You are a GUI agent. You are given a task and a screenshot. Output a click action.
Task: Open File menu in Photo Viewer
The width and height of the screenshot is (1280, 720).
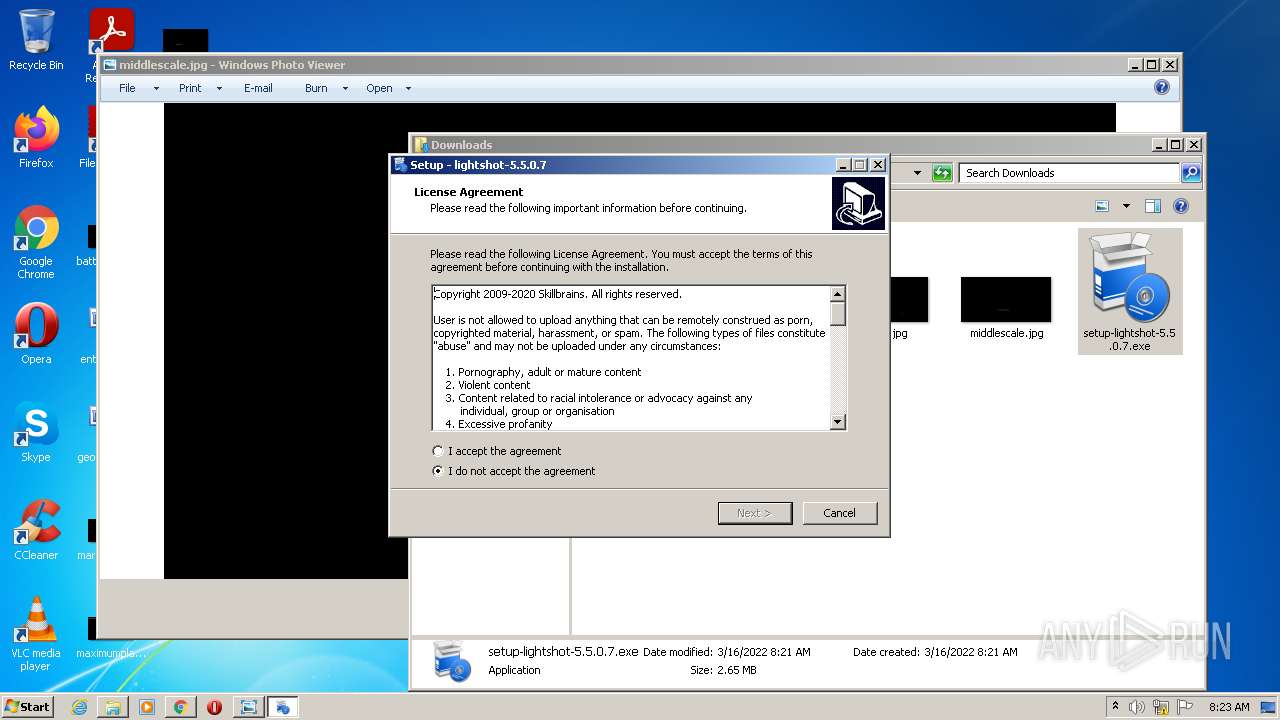tap(127, 88)
